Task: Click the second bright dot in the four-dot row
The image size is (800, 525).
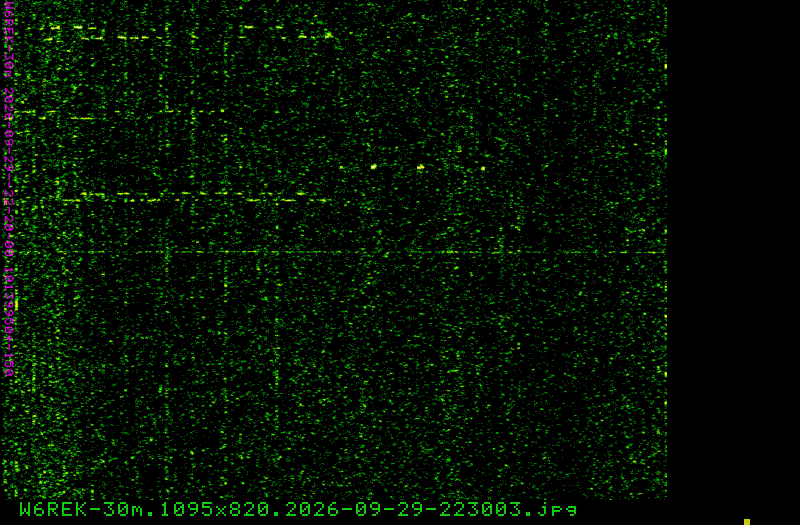Action: 373,166
